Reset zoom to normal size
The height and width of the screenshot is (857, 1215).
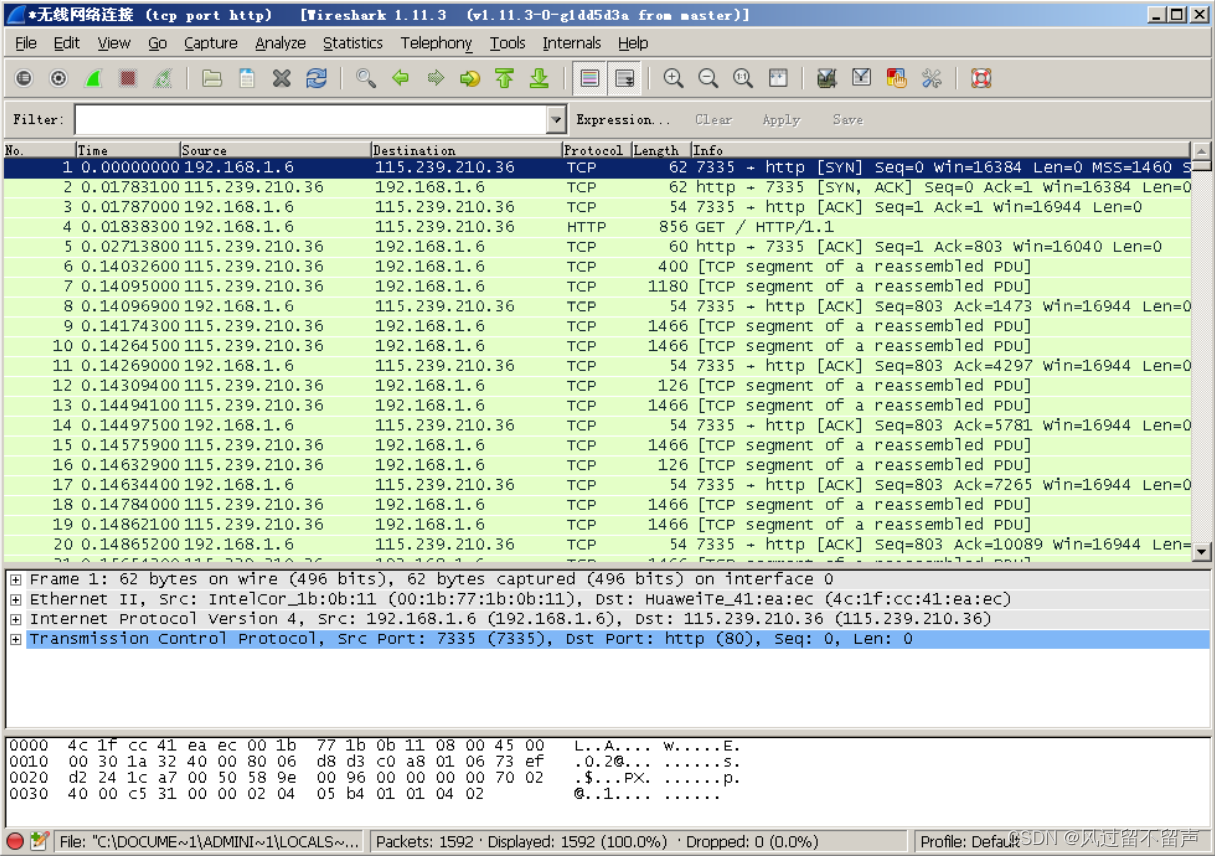[x=743, y=78]
